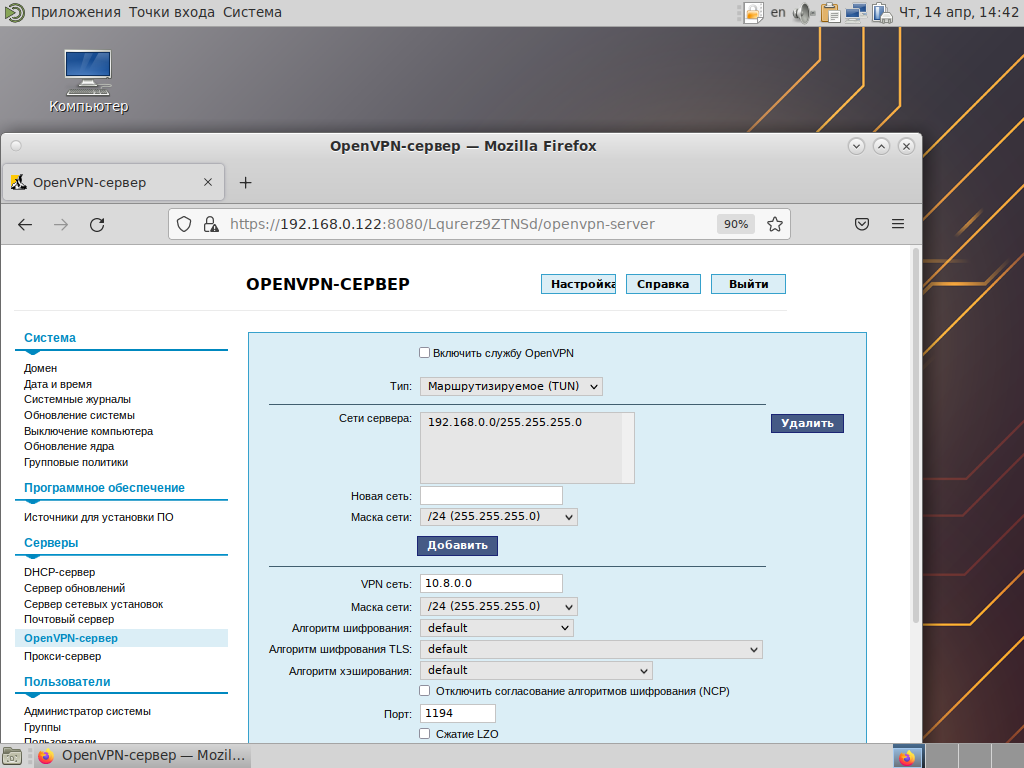Bookmark this page with the star icon
Screen dimensions: 1024x768
coord(774,224)
